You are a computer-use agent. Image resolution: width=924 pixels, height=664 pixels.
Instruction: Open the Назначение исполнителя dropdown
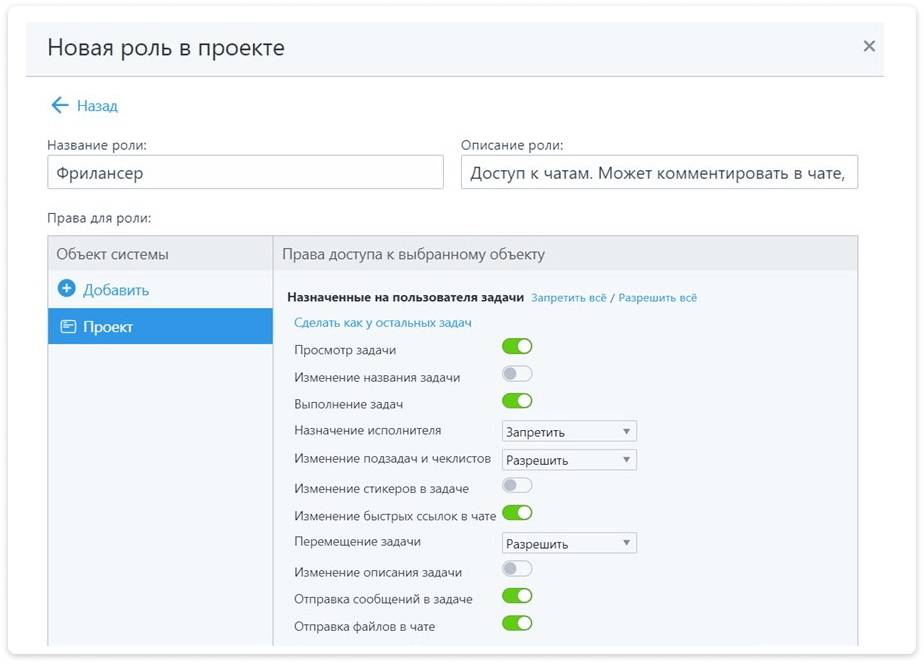pos(569,432)
